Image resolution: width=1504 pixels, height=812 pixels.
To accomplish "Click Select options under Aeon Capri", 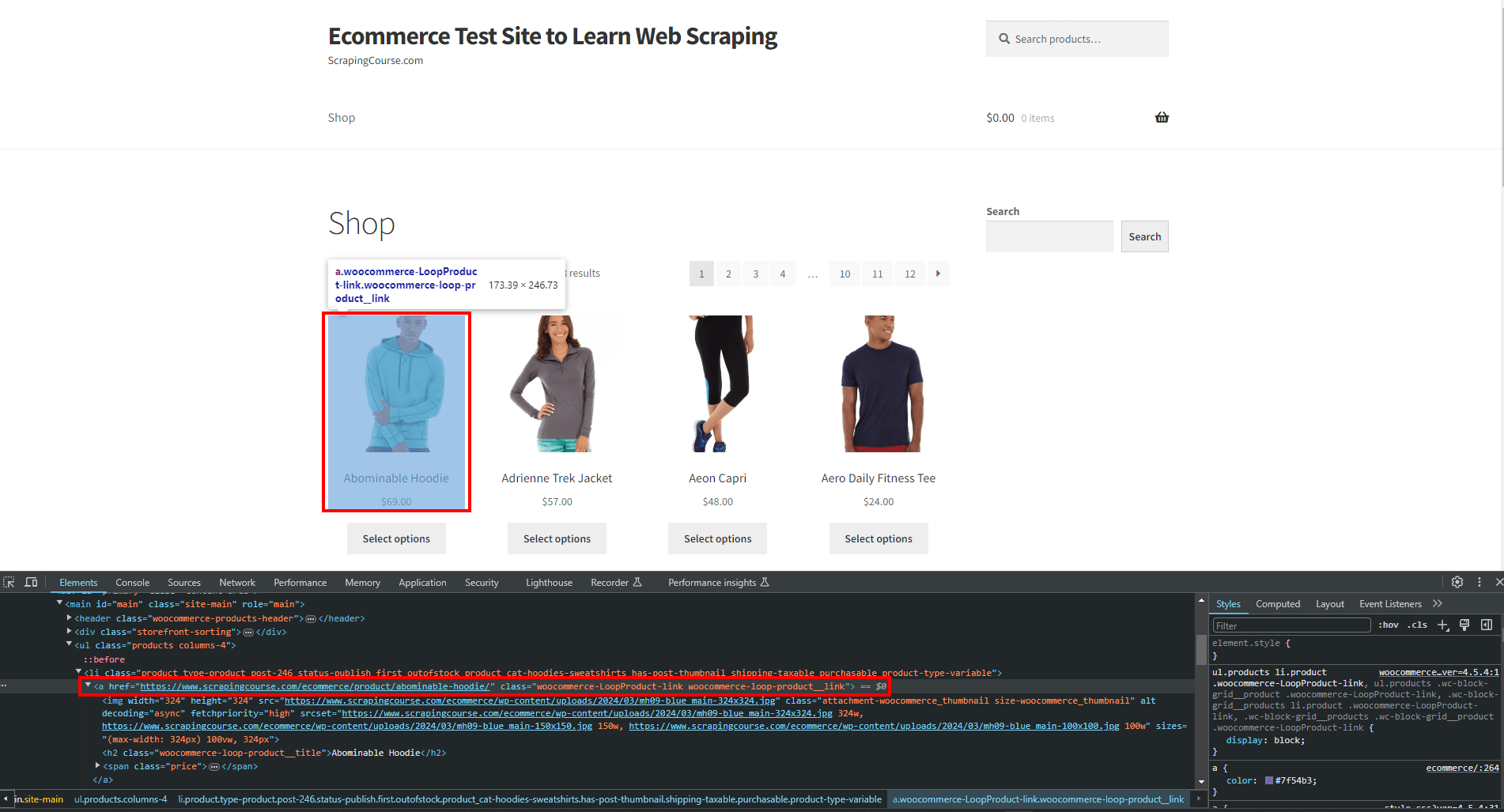I will point(717,538).
